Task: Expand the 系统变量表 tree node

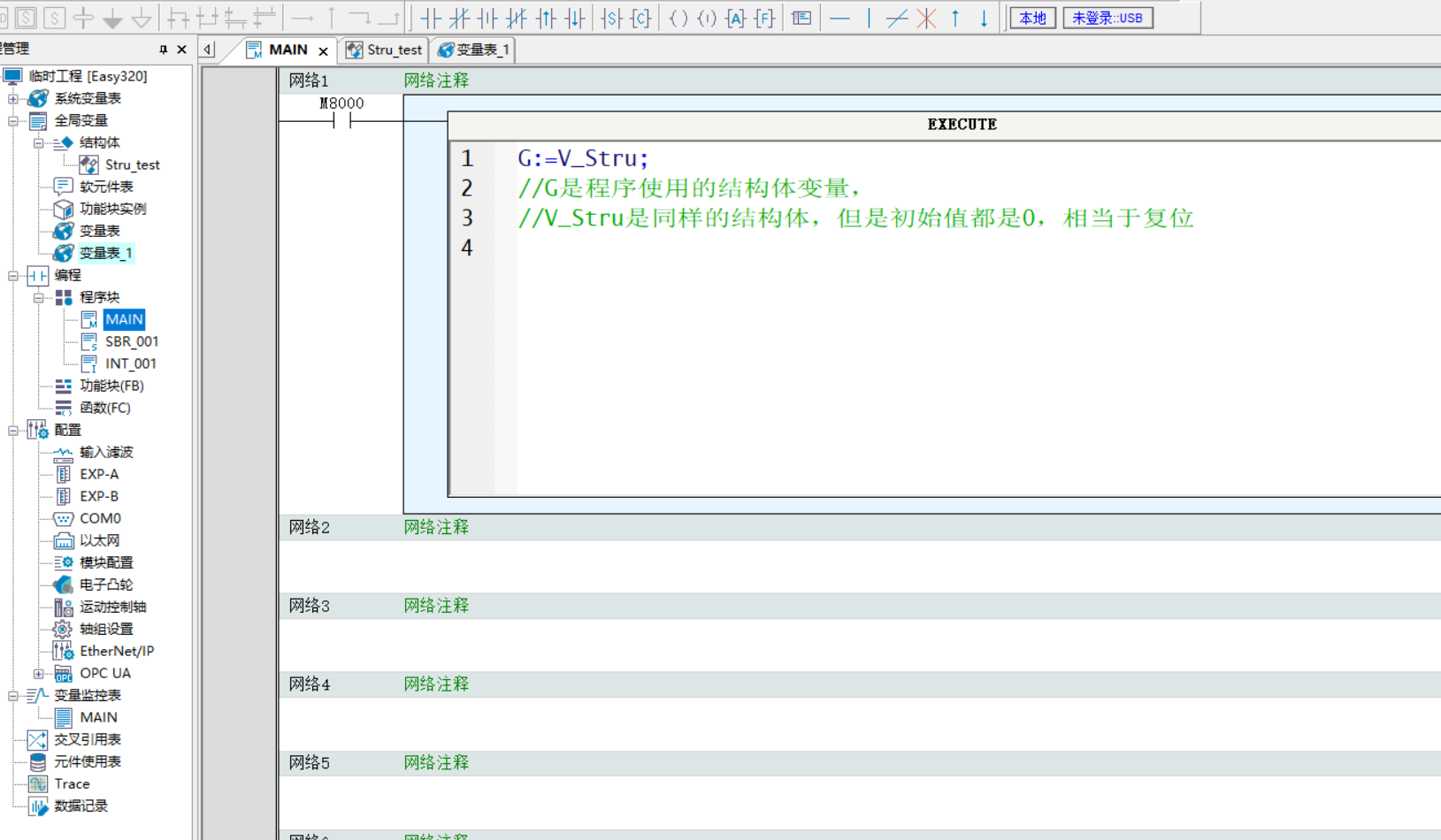Action: [13, 99]
